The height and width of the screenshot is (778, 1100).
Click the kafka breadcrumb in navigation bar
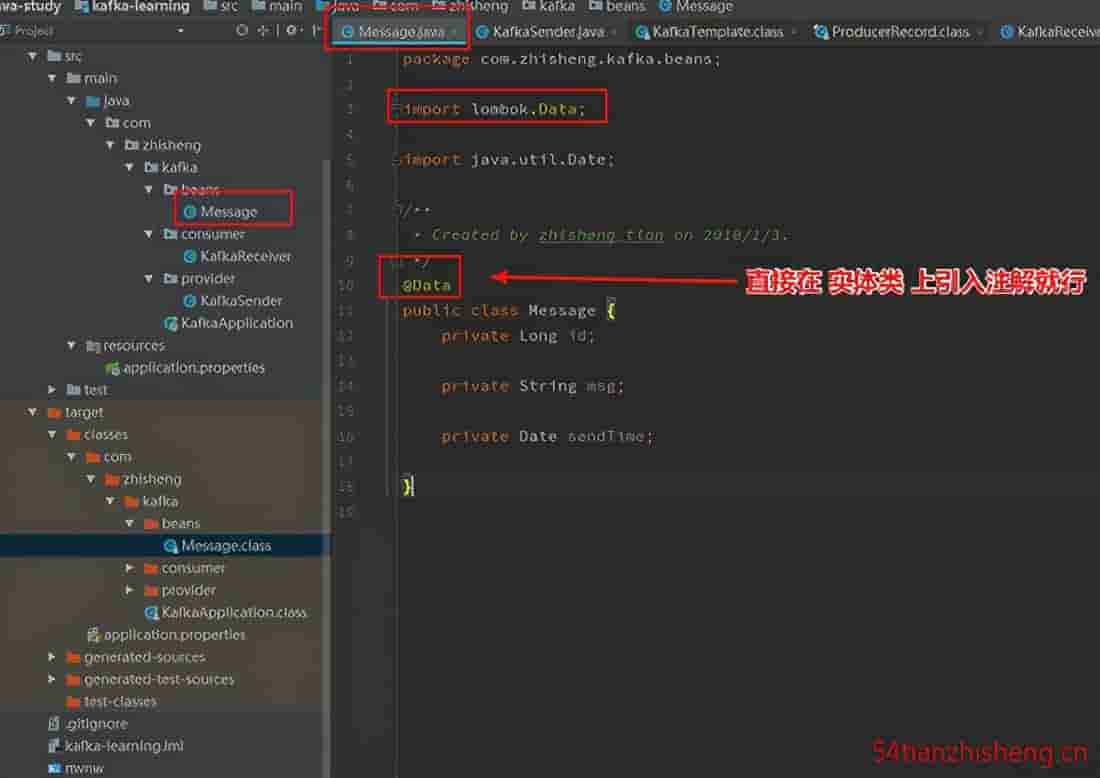(556, 6)
